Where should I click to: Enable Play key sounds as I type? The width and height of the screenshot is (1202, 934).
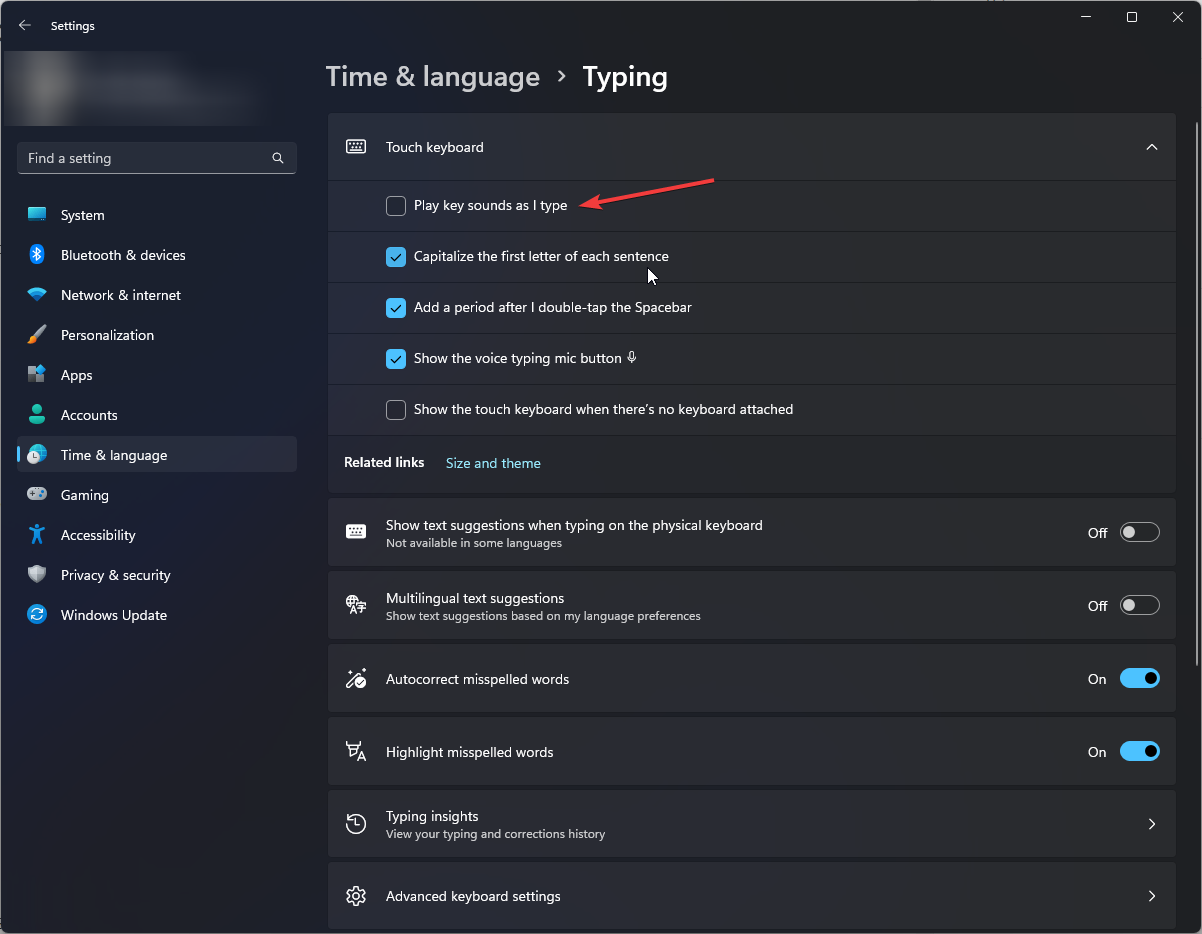(x=396, y=206)
